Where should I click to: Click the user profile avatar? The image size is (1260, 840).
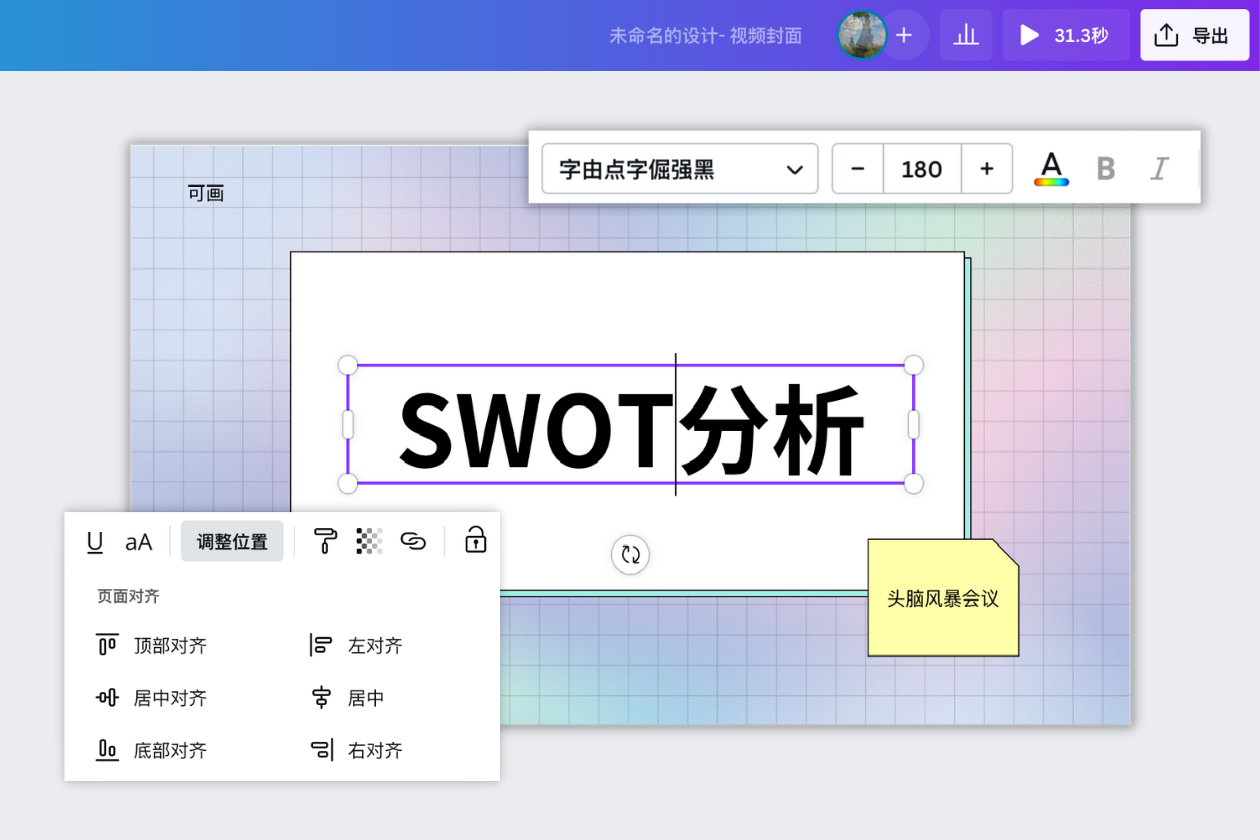(x=862, y=35)
